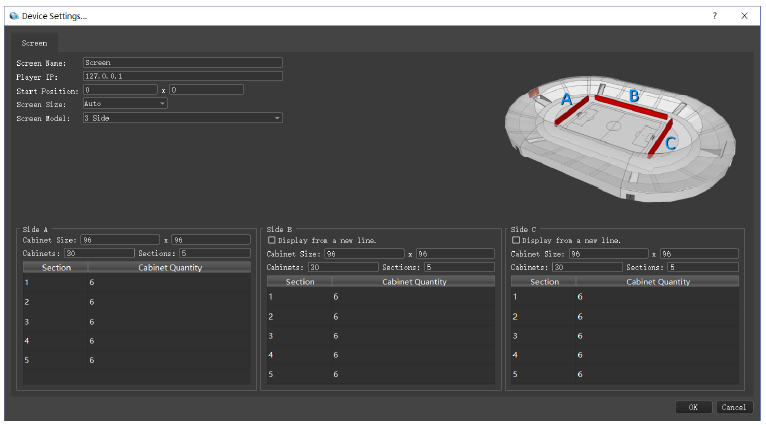
Task: Enable Side C display from new line
Action: point(516,241)
